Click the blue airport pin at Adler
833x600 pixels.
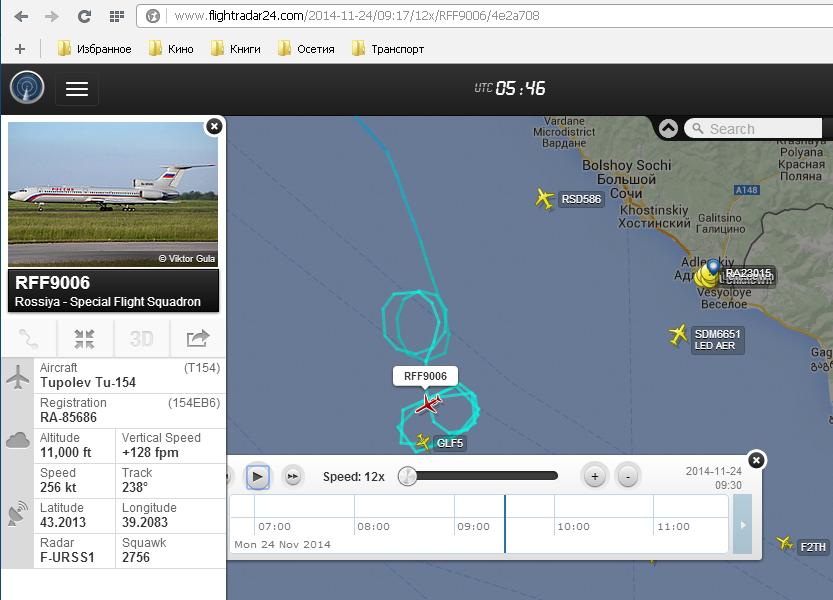tap(713, 266)
